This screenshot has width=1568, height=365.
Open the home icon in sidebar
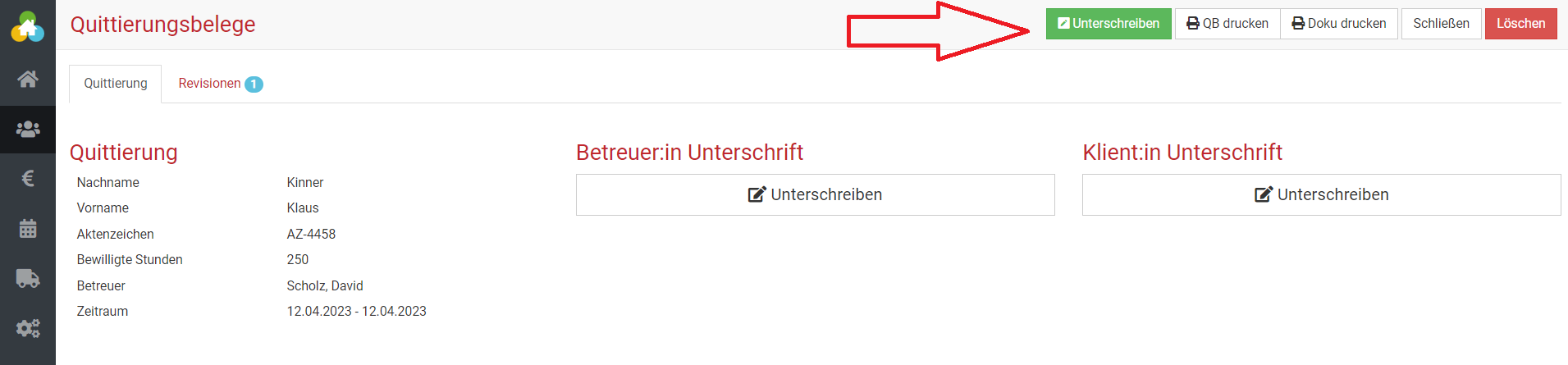click(28, 79)
